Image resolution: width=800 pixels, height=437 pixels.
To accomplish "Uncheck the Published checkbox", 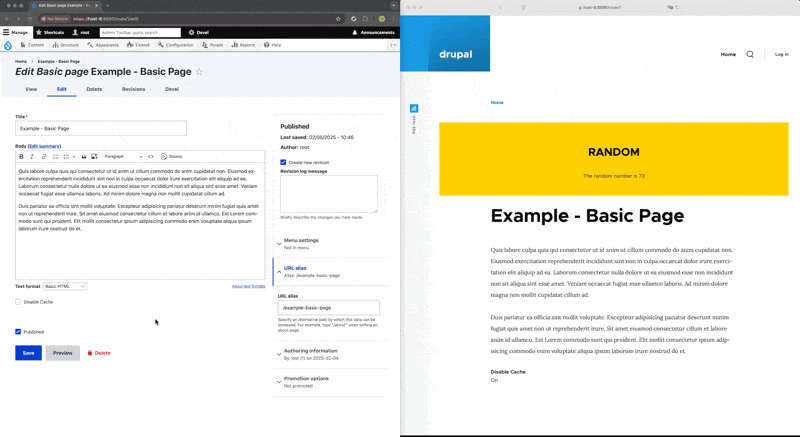I will pos(18,331).
